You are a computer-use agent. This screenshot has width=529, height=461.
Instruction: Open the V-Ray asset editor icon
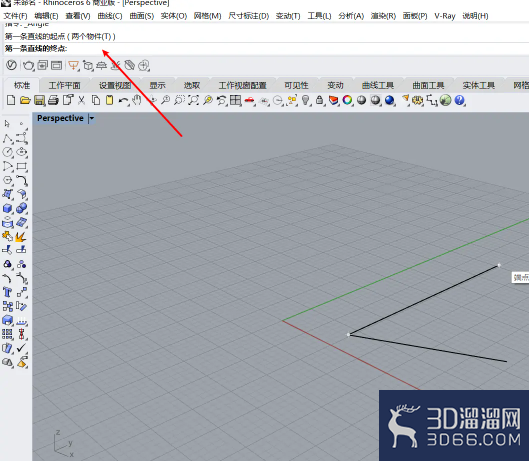point(11,65)
